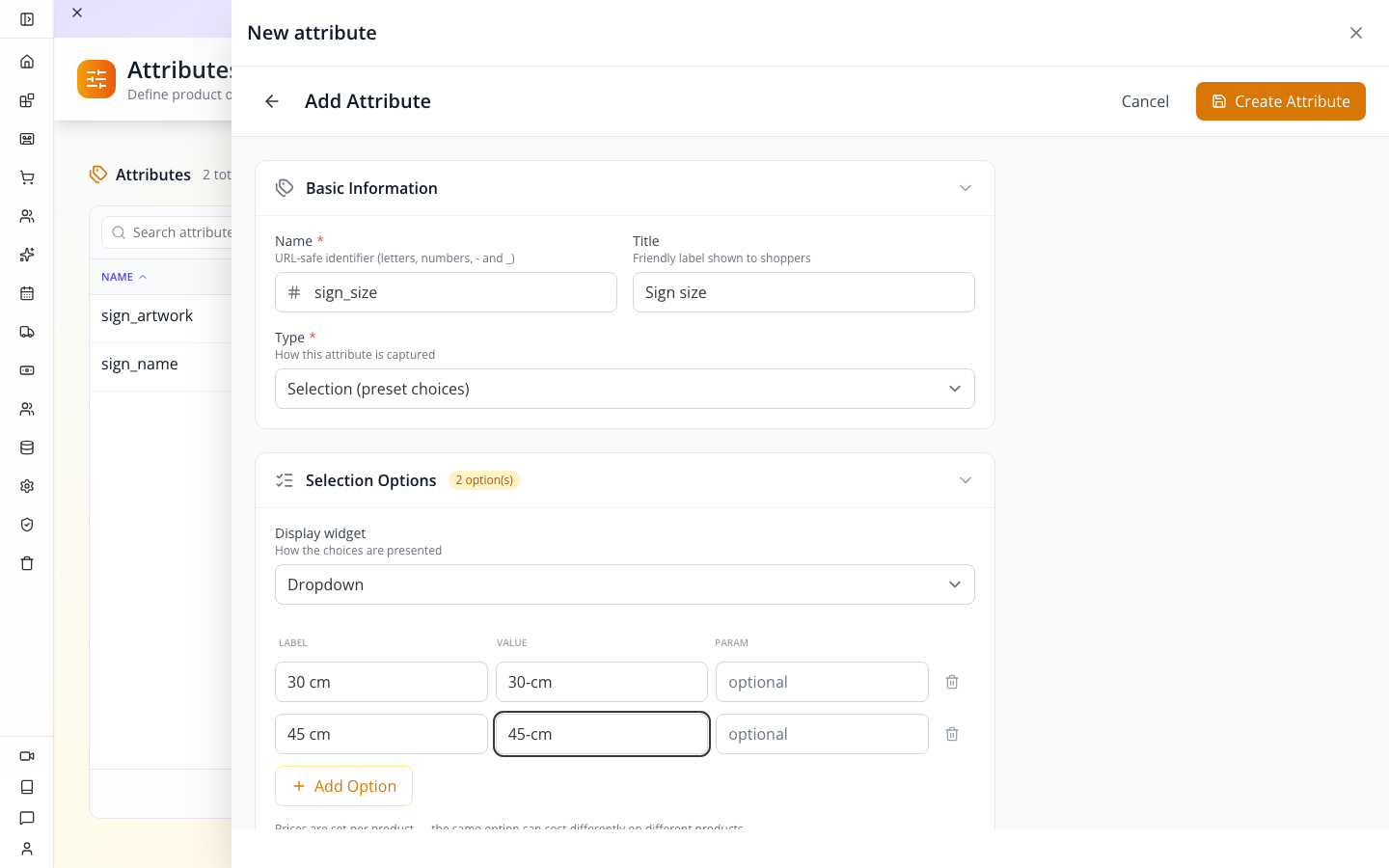Close the New attribute panel
The height and width of the screenshot is (868, 1389).
1356,33
